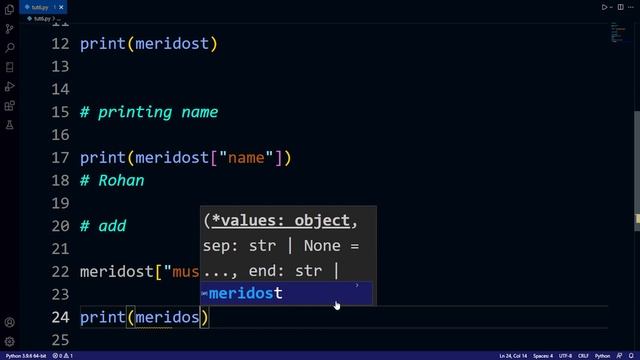The image size is (640, 360).
Task: Open the Search view in the activity bar
Action: 9,48
